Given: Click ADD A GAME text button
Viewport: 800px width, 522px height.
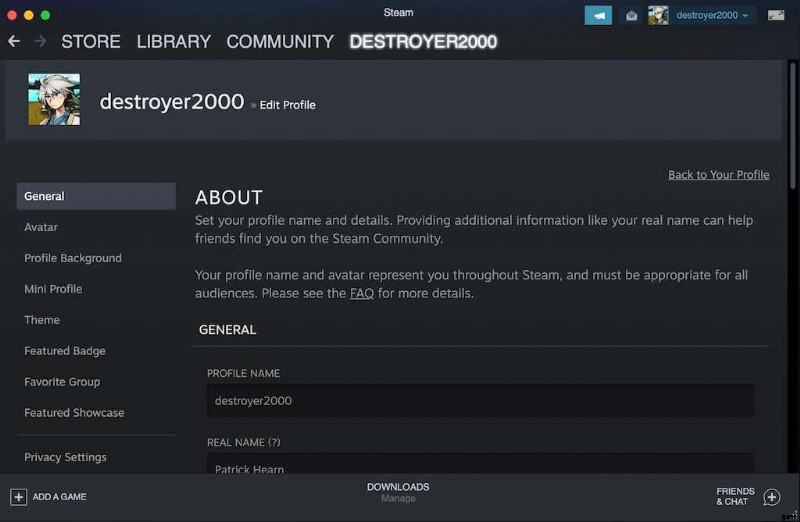Looking at the screenshot, I should tap(59, 496).
